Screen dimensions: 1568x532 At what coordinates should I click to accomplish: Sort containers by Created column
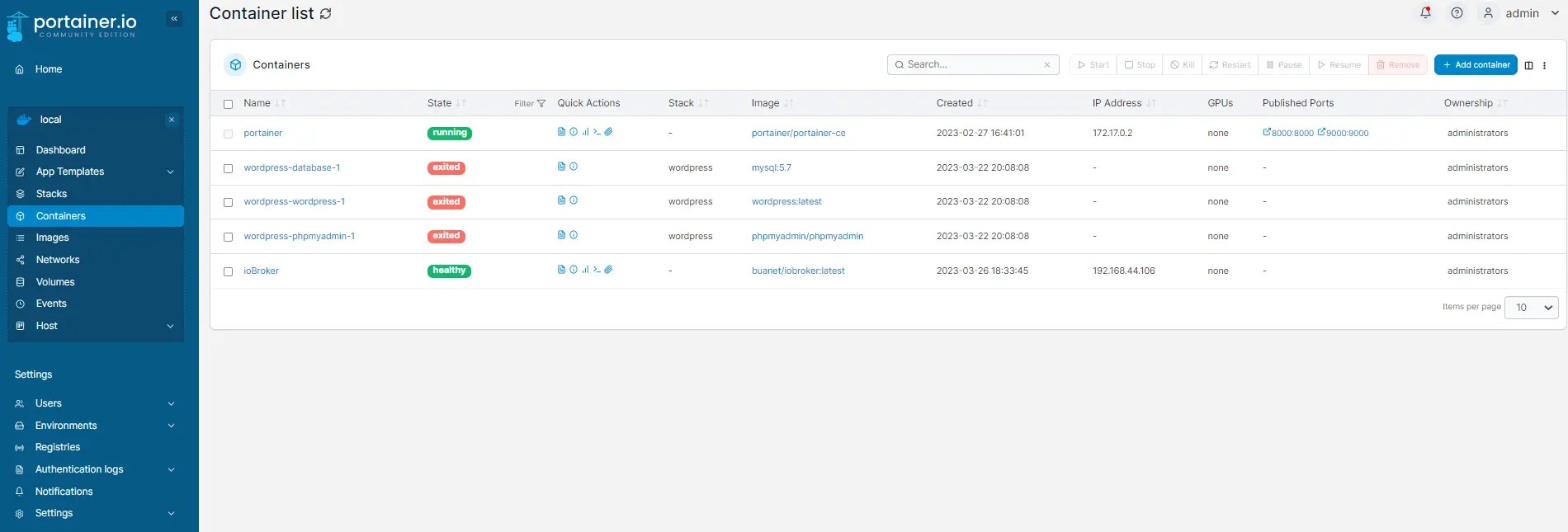[961, 103]
